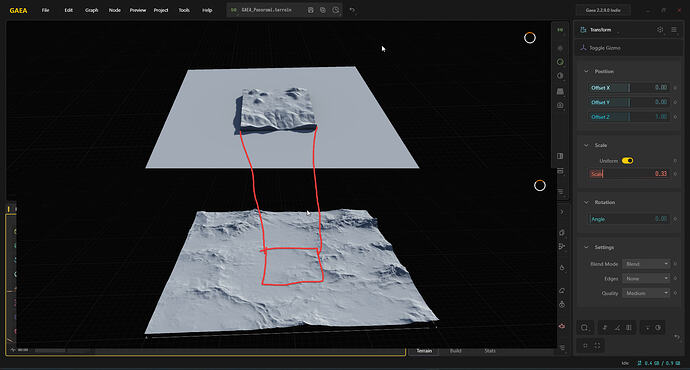This screenshot has height=370, width=690.
Task: Click the chevron arrow icon in side strip
Action: [x=562, y=212]
